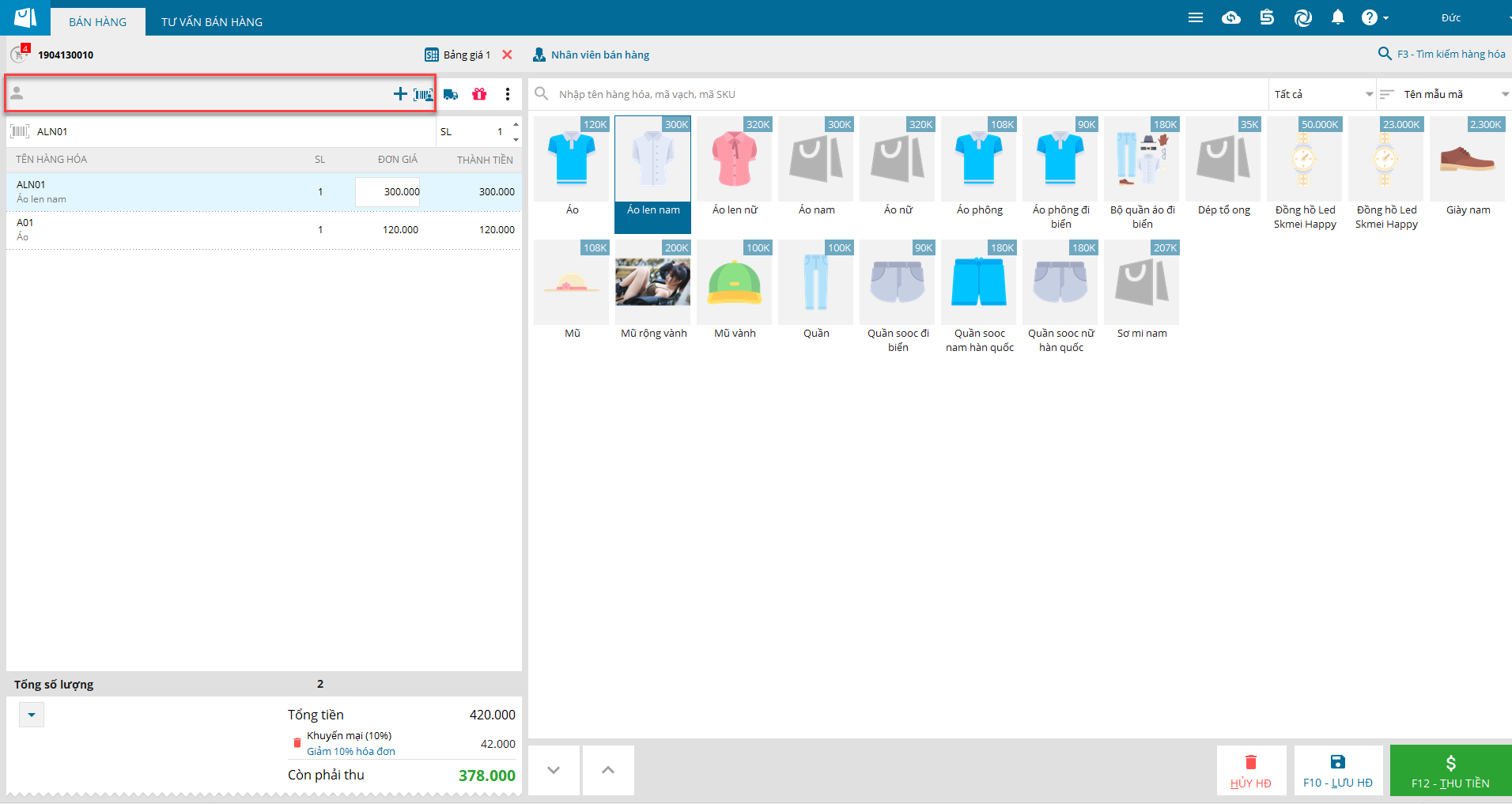Cancel invoice with HỦY HĐ button
The image size is (1512, 804).
pos(1251,770)
